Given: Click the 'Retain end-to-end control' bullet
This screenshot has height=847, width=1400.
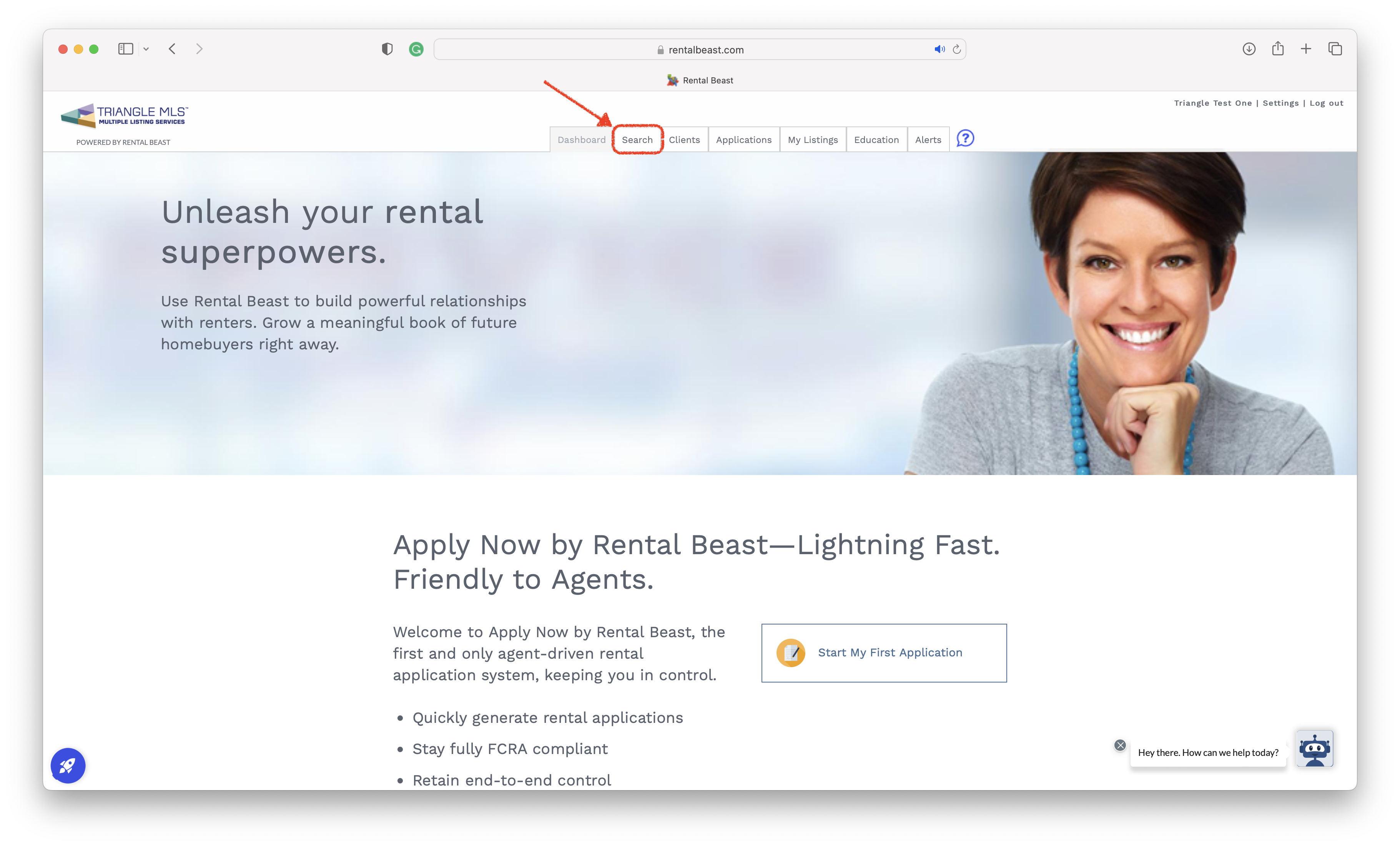Looking at the screenshot, I should (511, 780).
